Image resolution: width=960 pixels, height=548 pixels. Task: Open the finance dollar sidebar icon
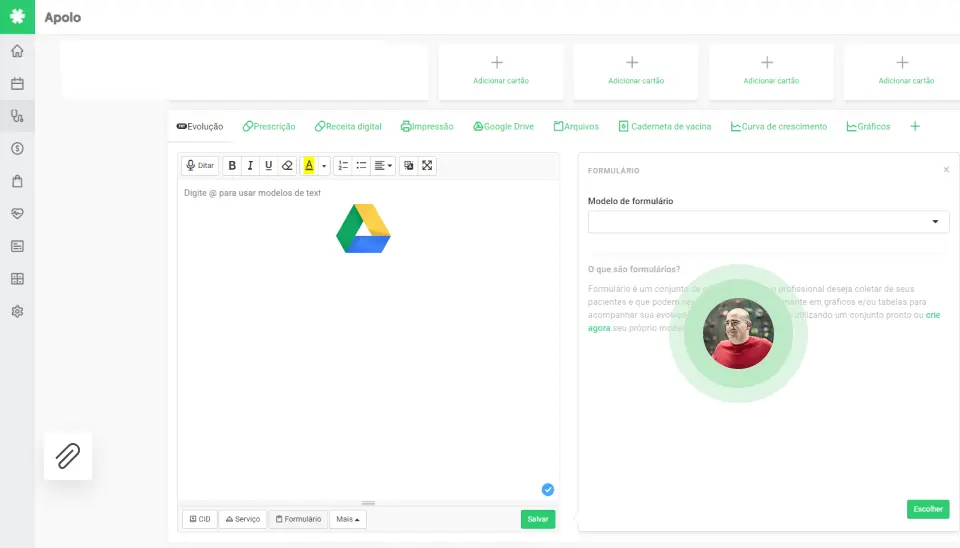[x=17, y=148]
